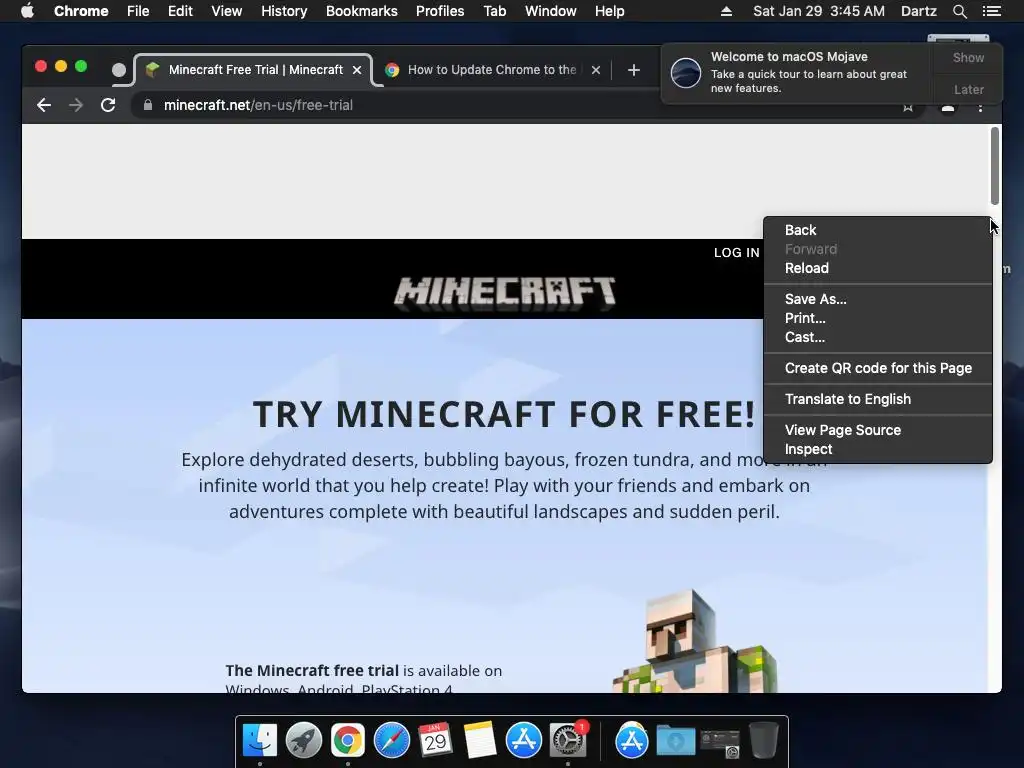Click the Dartz user name in menu bar

[x=918, y=11]
